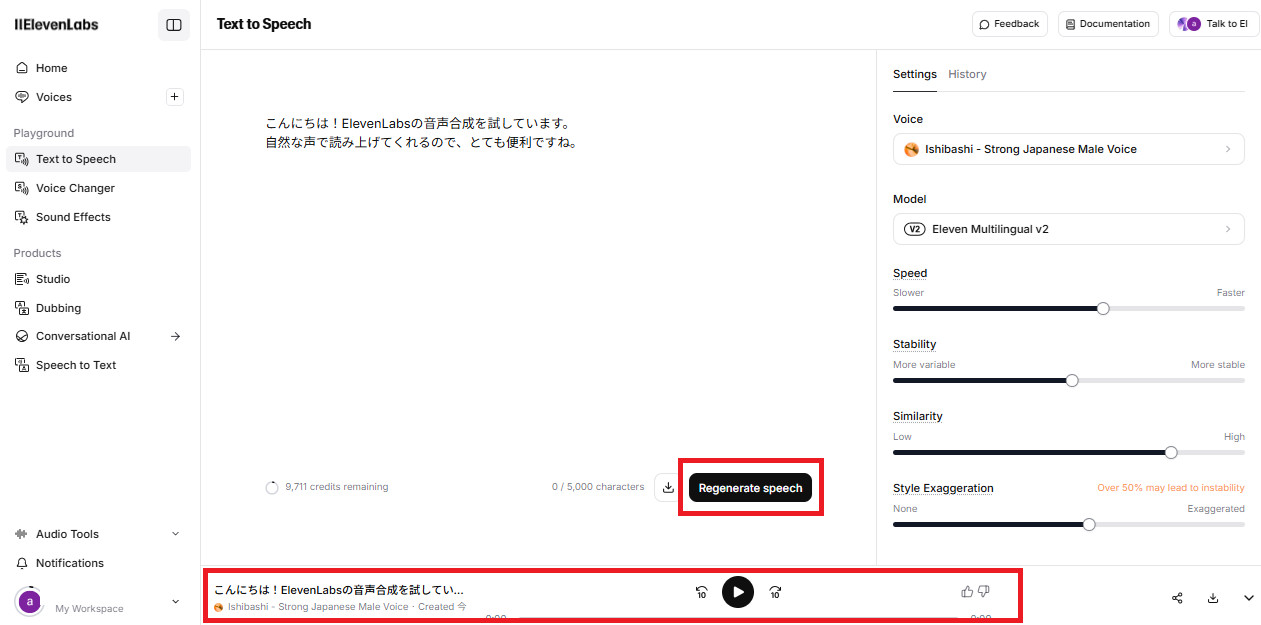
Task: Play the generated audio
Action: (x=738, y=592)
